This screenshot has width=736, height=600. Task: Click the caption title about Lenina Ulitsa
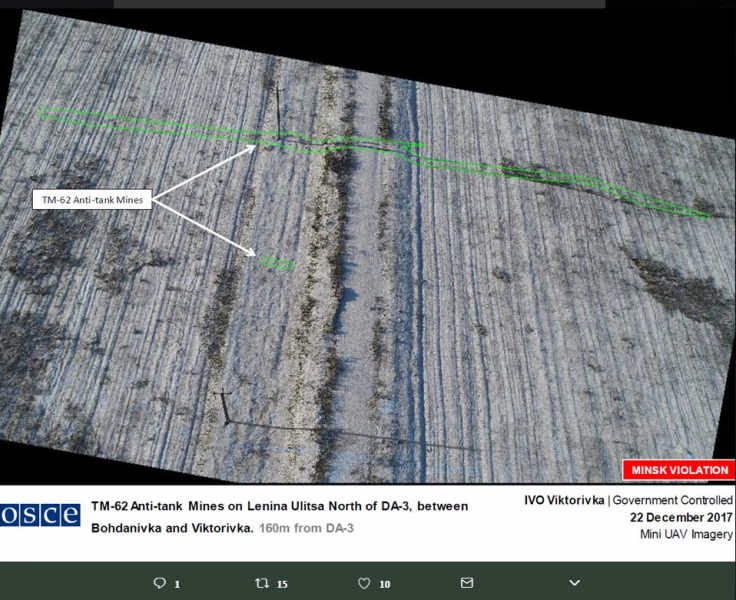coord(279,507)
